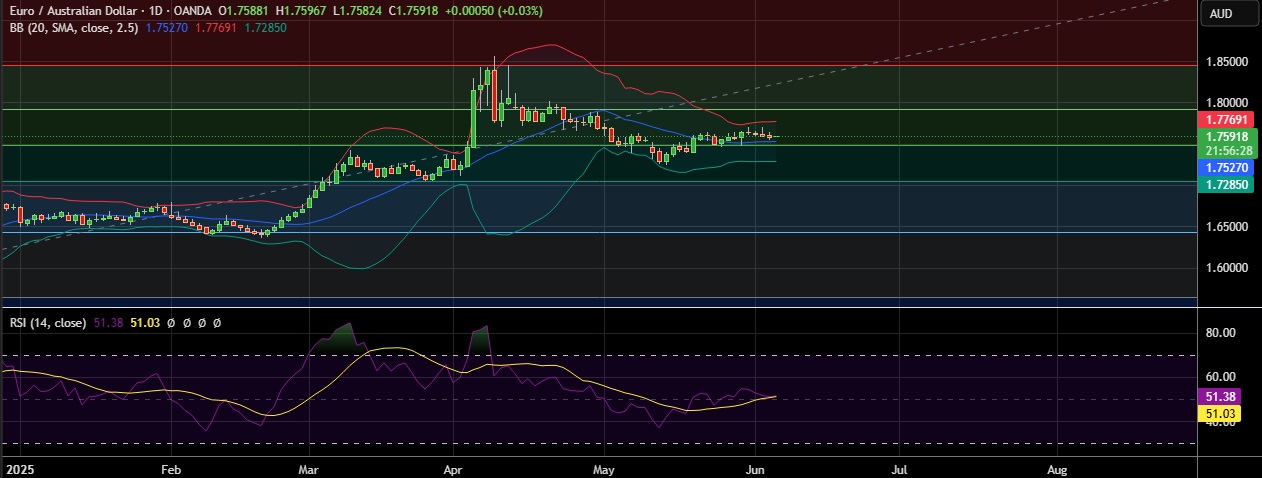1262x478 pixels.
Task: Click the Euro / Australian Dollar symbol title
Action: 73,13
